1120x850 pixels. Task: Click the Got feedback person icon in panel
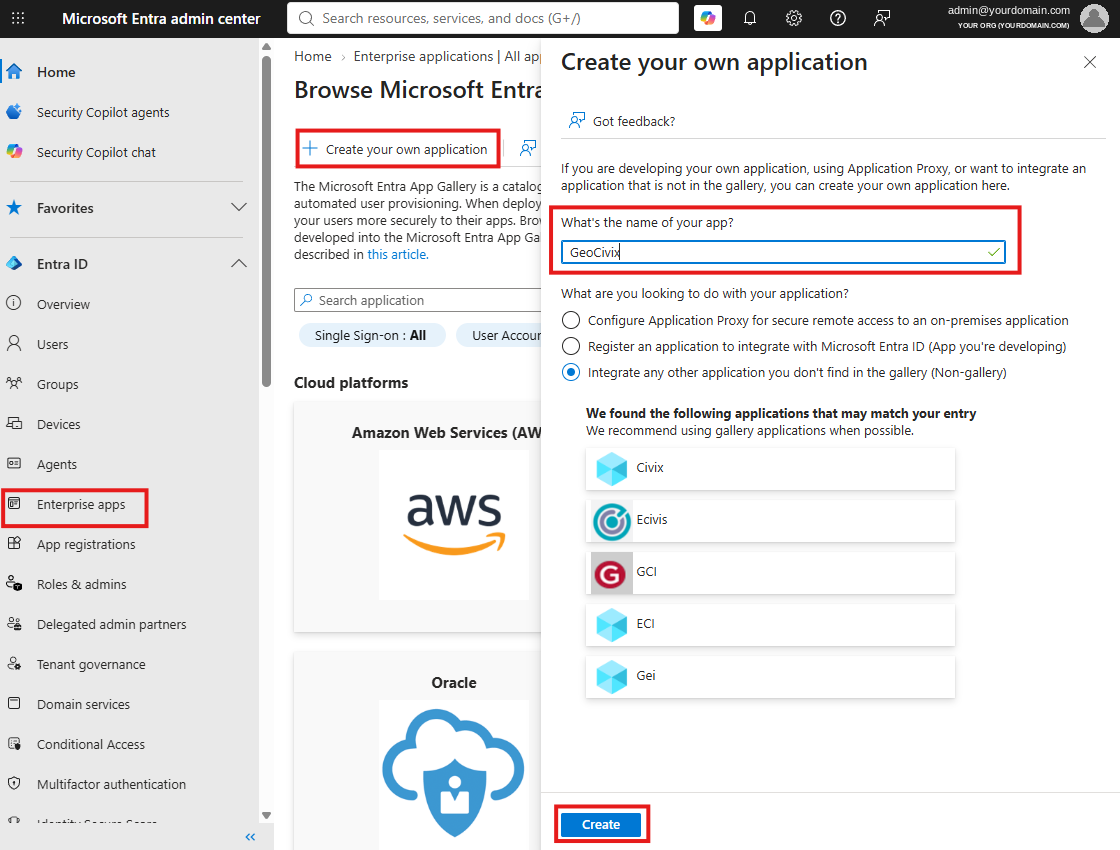pos(576,121)
